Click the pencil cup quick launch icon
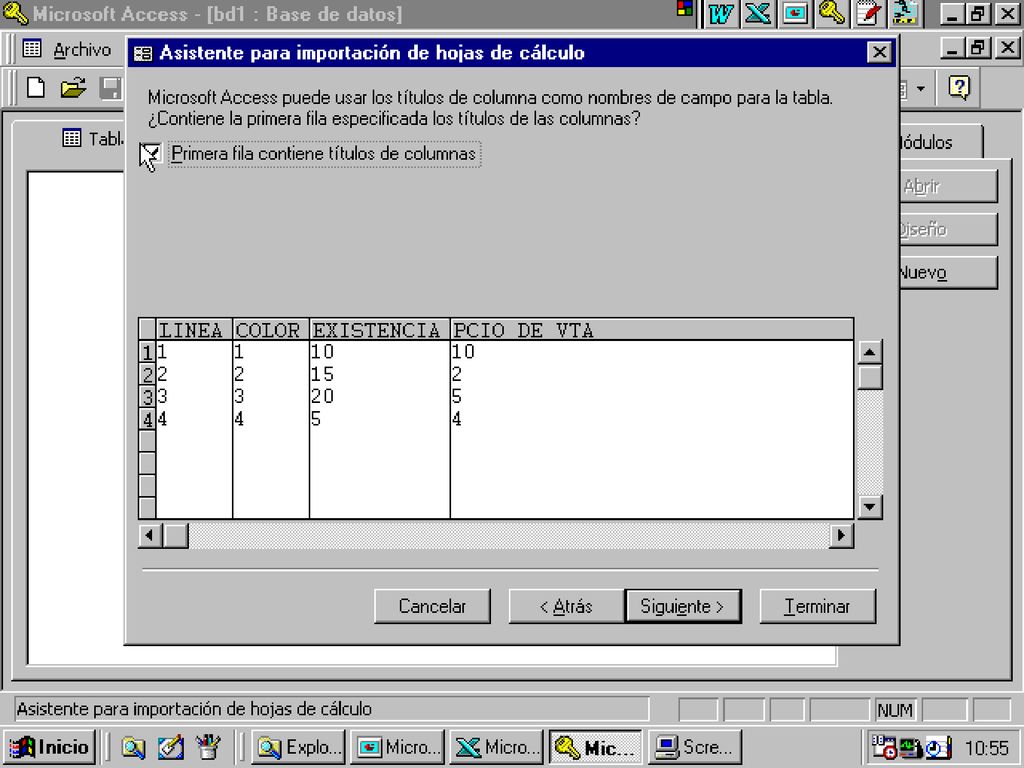The height and width of the screenshot is (768, 1024). coord(208,748)
